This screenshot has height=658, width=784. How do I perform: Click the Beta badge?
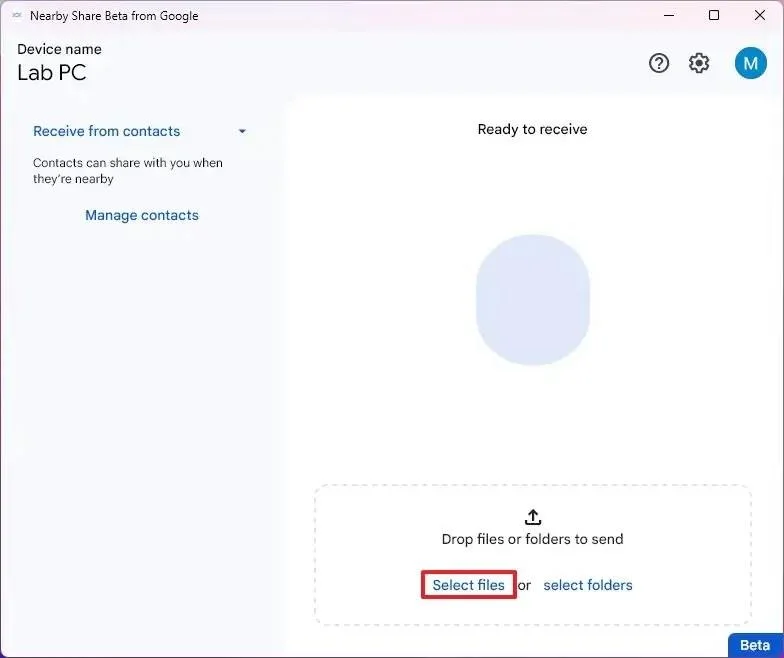pos(755,645)
